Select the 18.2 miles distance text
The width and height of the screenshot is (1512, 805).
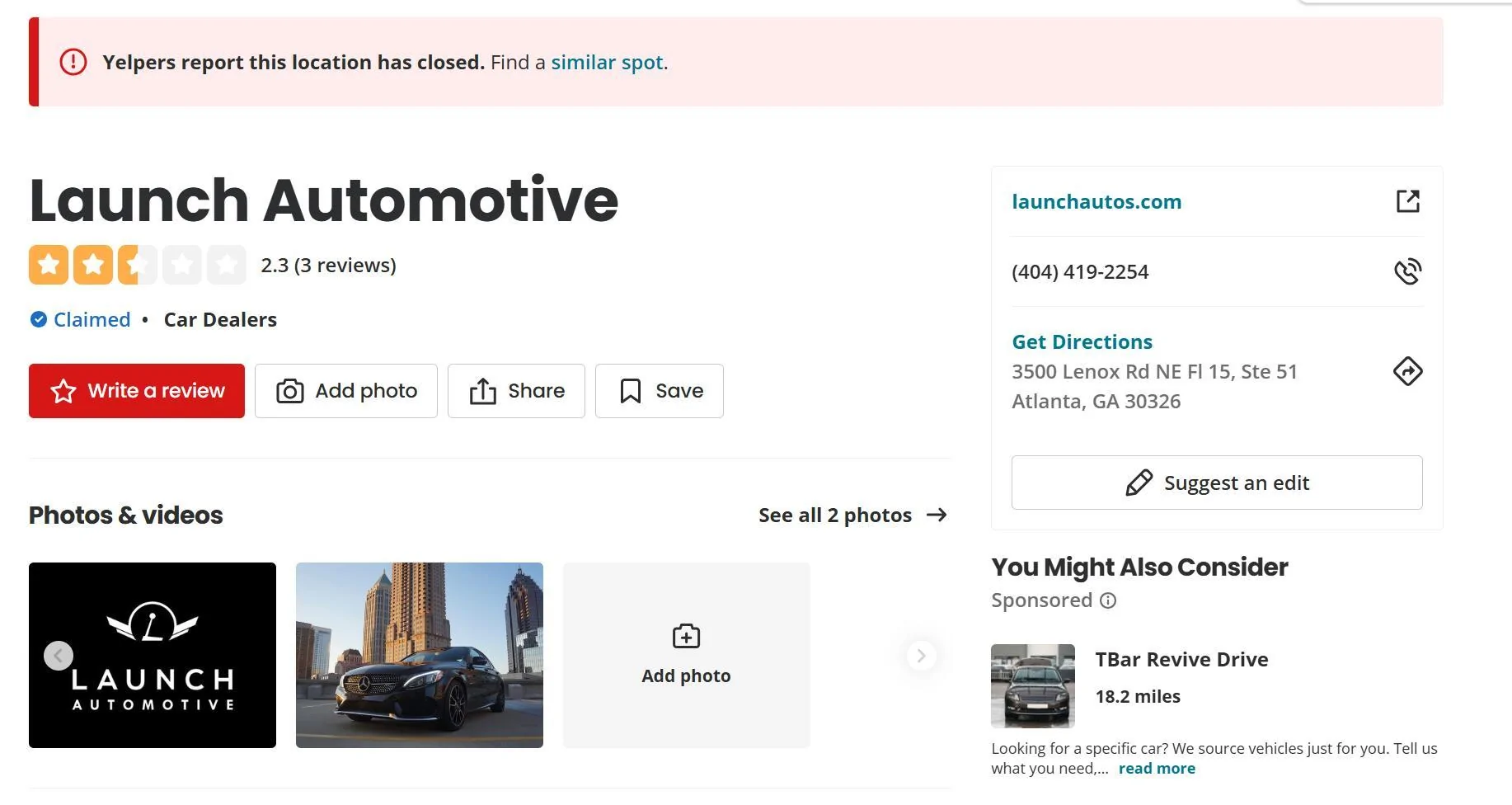pyautogui.click(x=1138, y=697)
